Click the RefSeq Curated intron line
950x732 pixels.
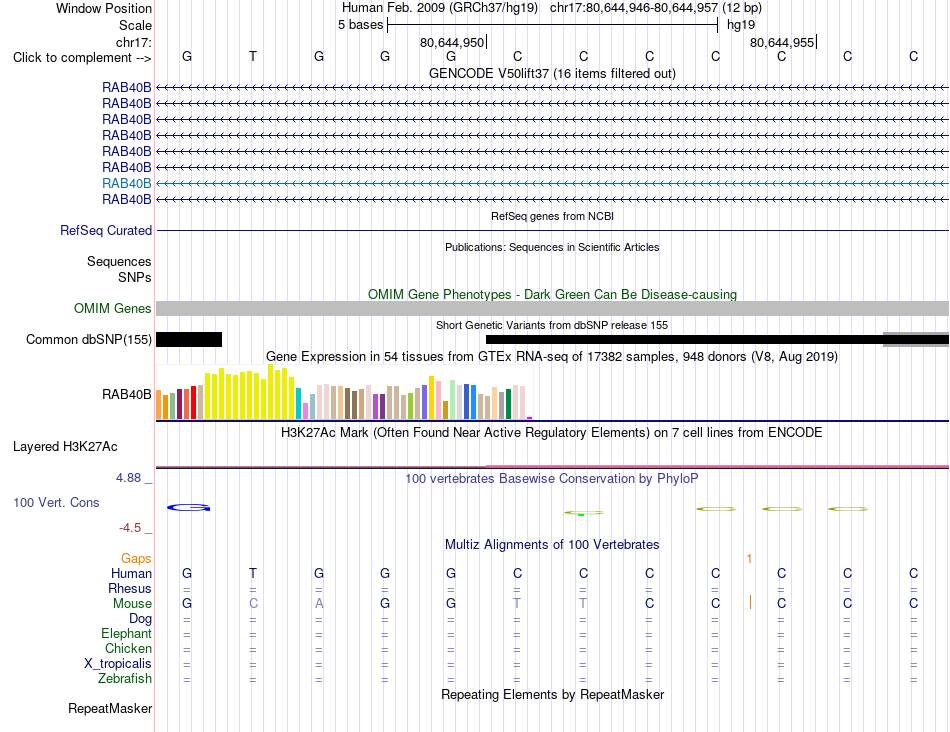coord(552,230)
